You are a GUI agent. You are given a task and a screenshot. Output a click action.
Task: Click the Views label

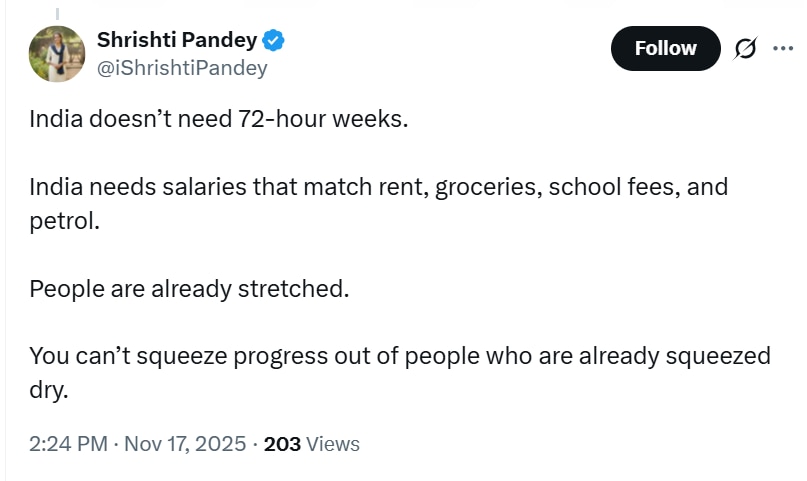point(333,444)
